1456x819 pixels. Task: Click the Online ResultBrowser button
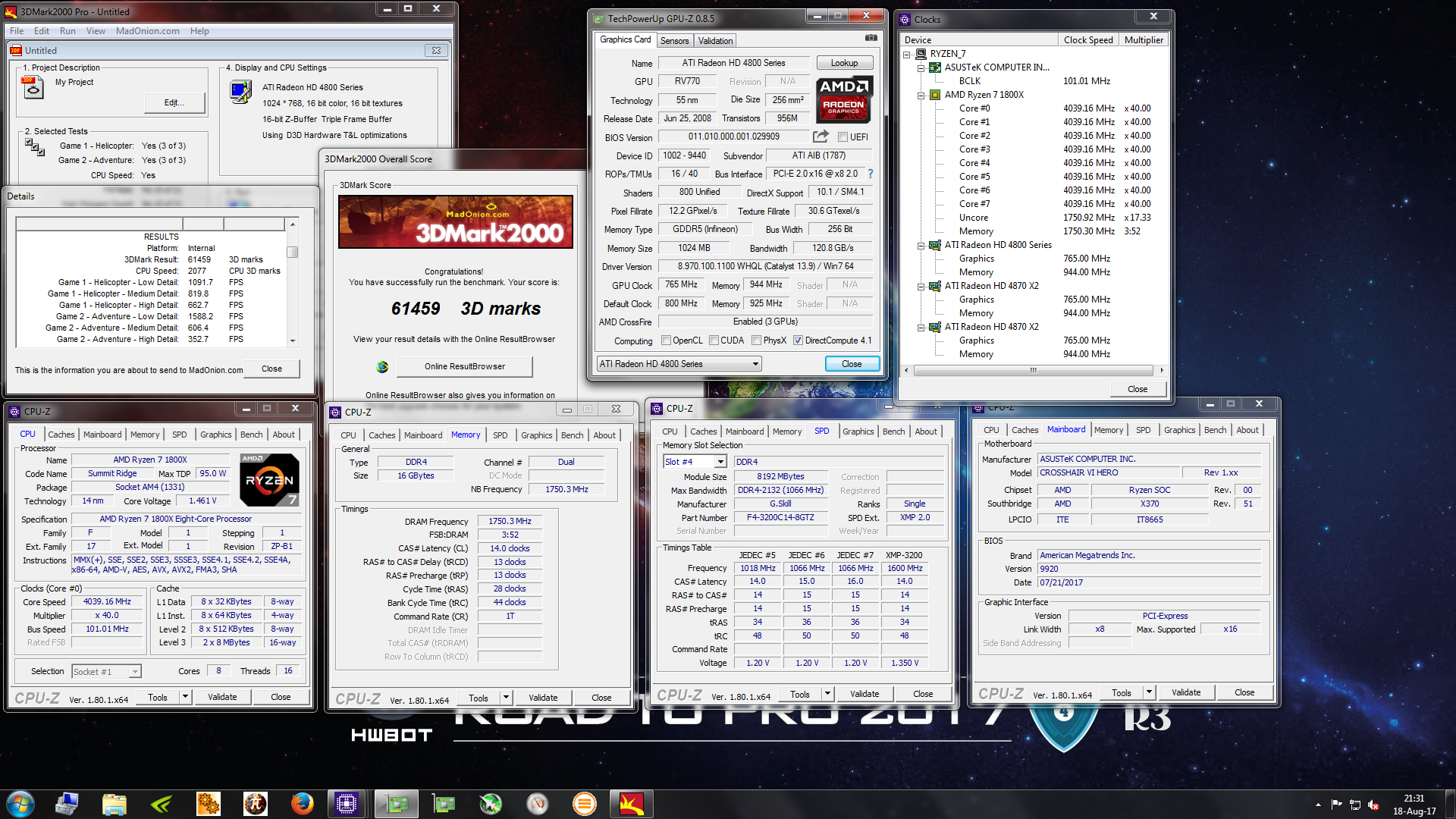click(464, 366)
